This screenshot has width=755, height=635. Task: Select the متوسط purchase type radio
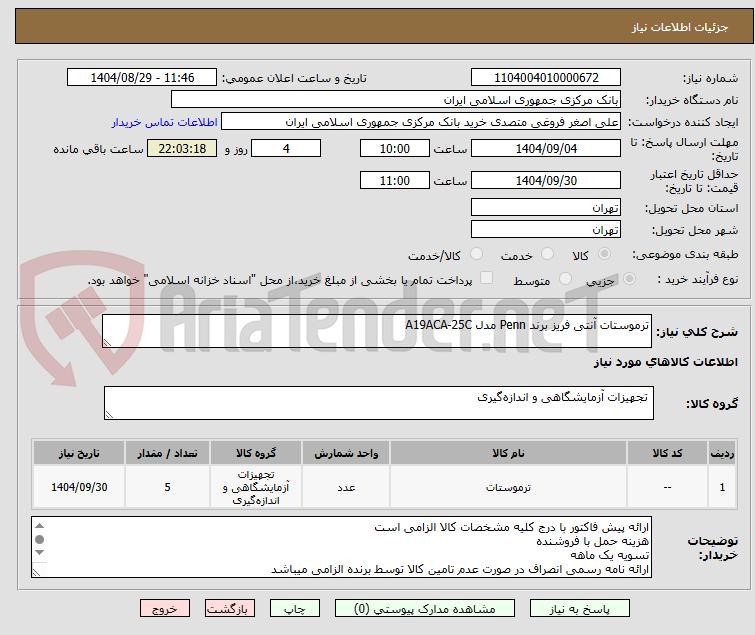tap(565, 279)
